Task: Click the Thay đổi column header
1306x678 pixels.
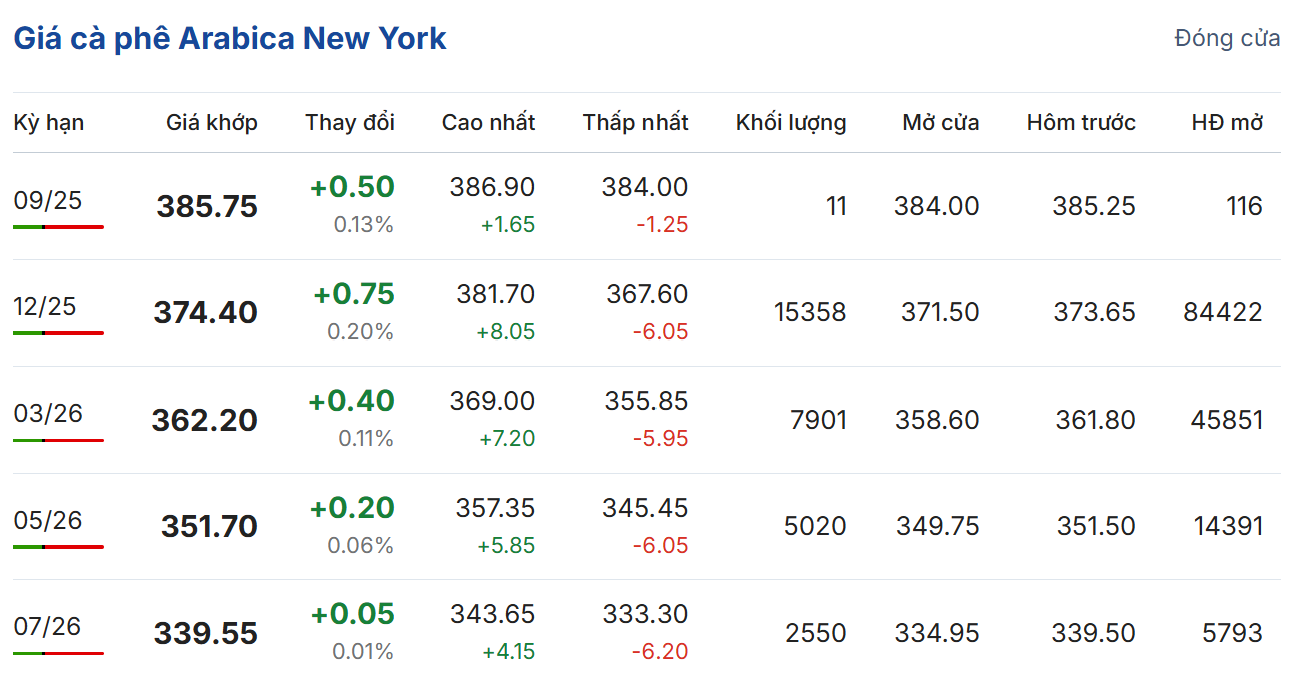Action: point(350,123)
